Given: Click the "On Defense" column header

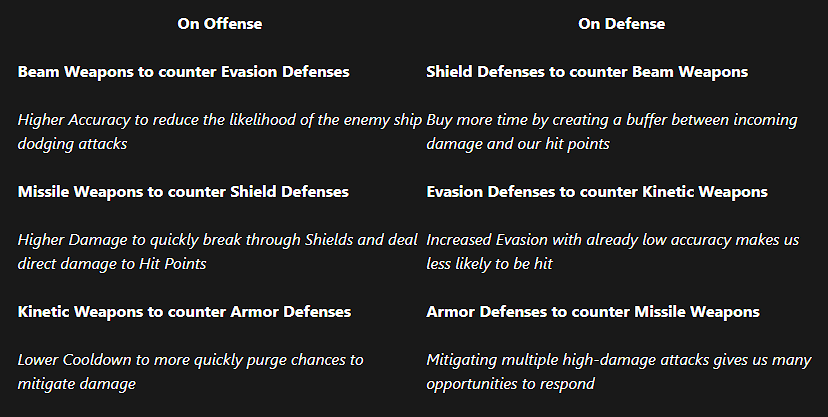Looking at the screenshot, I should 621,24.
